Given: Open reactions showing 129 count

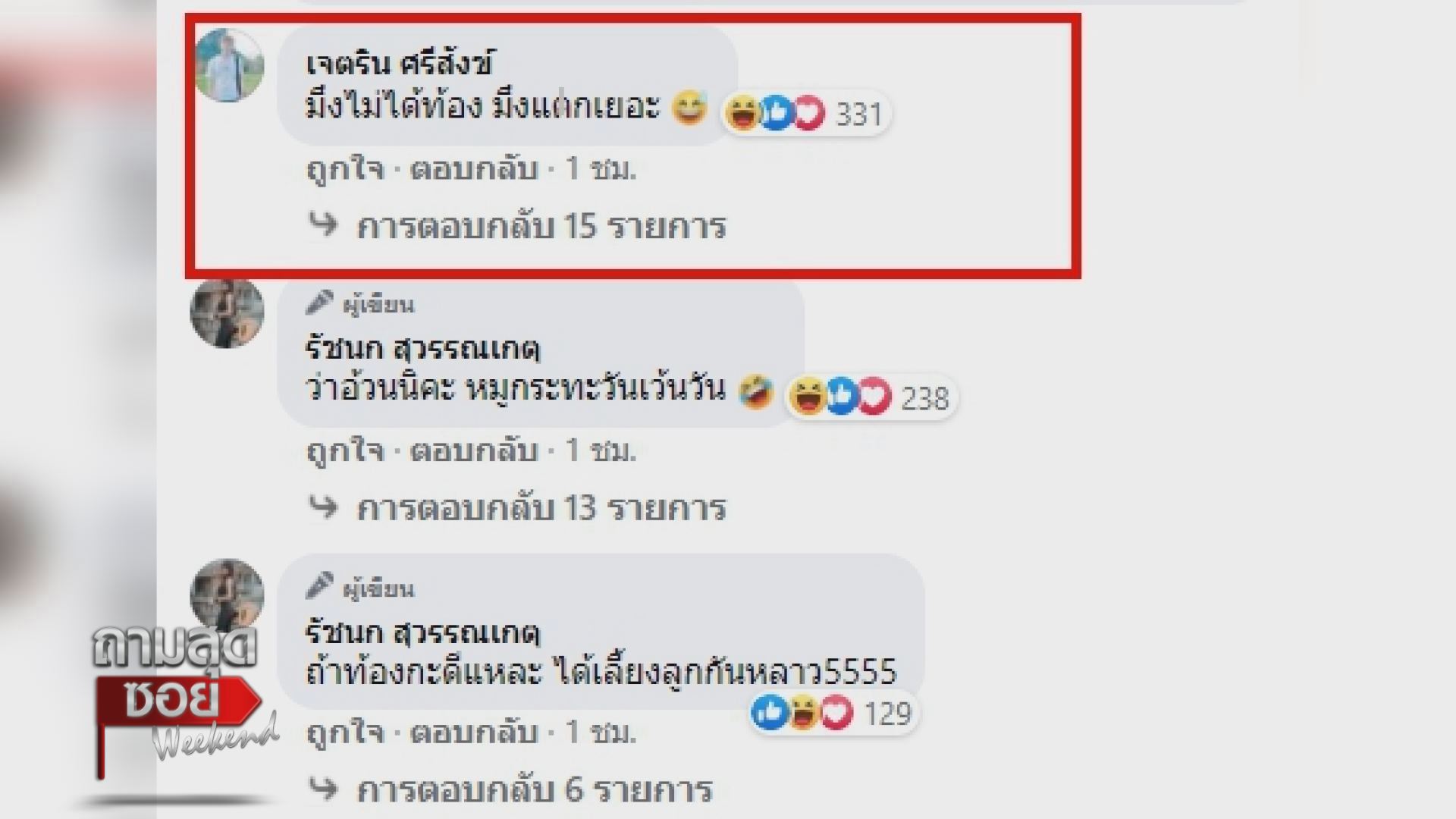Looking at the screenshot, I should point(832,713).
